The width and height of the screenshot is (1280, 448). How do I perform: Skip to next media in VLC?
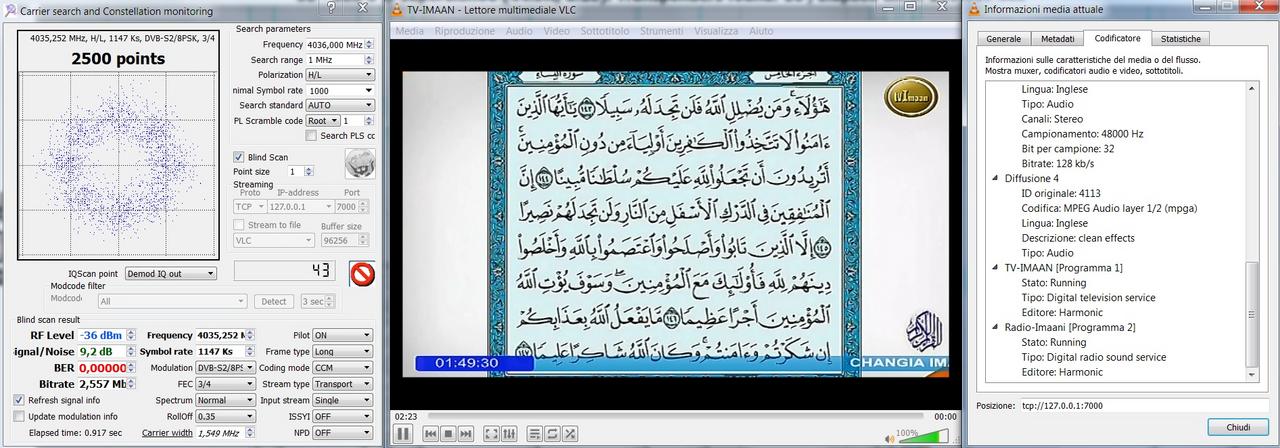pos(466,434)
